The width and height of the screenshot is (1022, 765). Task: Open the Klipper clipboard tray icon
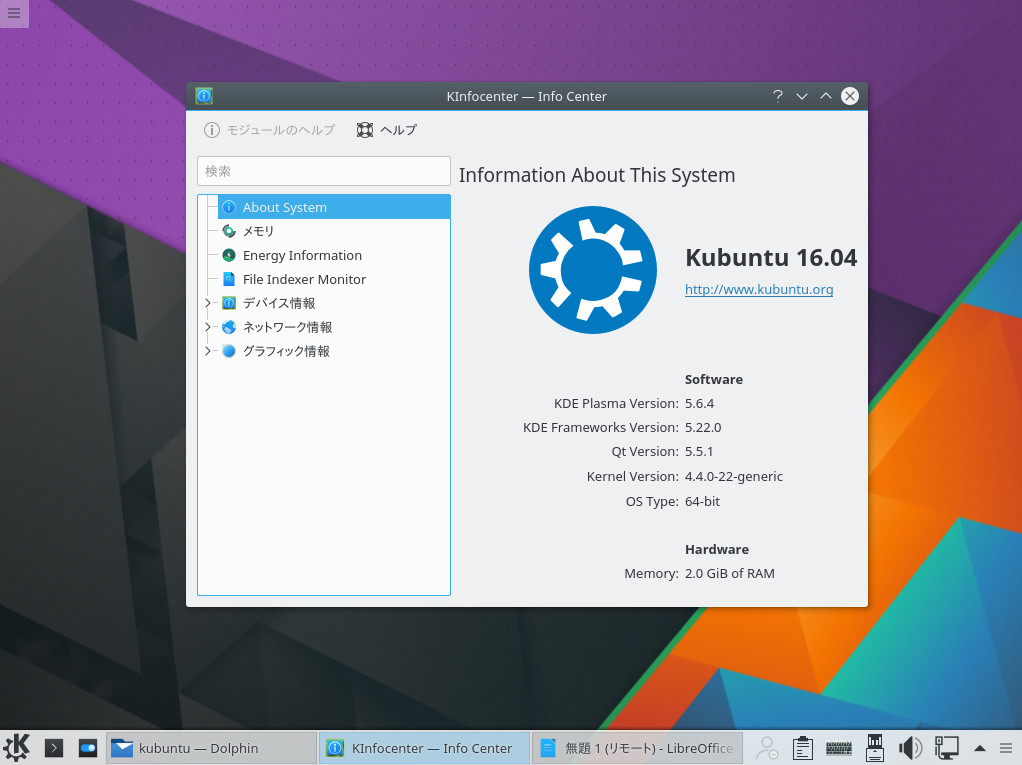coord(802,747)
